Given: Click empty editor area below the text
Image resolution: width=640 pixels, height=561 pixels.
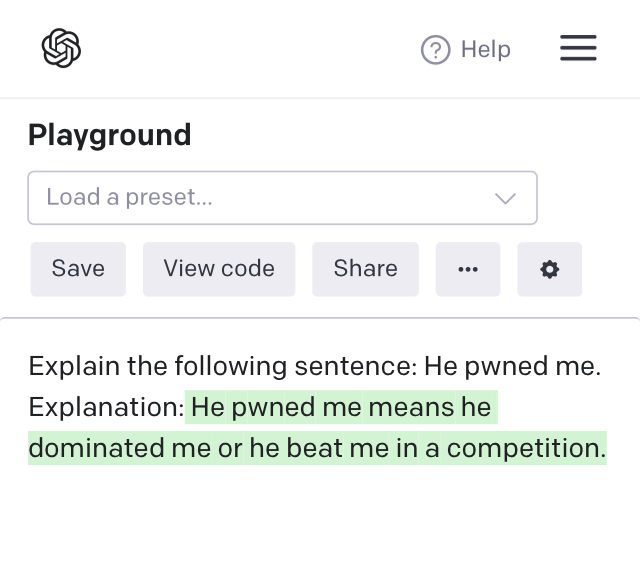Looking at the screenshot, I should (320, 515).
